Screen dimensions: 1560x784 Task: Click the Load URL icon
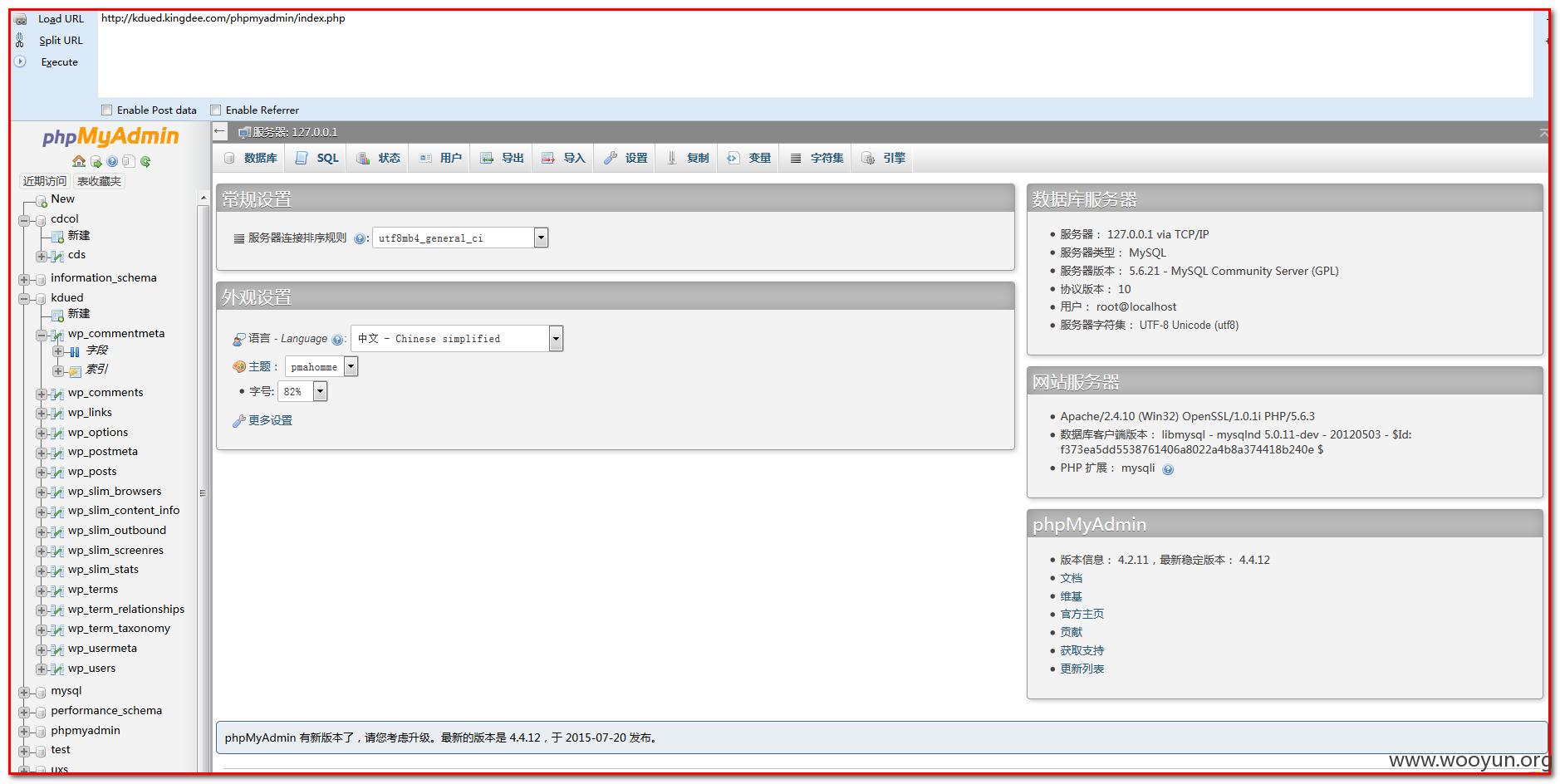pos(21,19)
